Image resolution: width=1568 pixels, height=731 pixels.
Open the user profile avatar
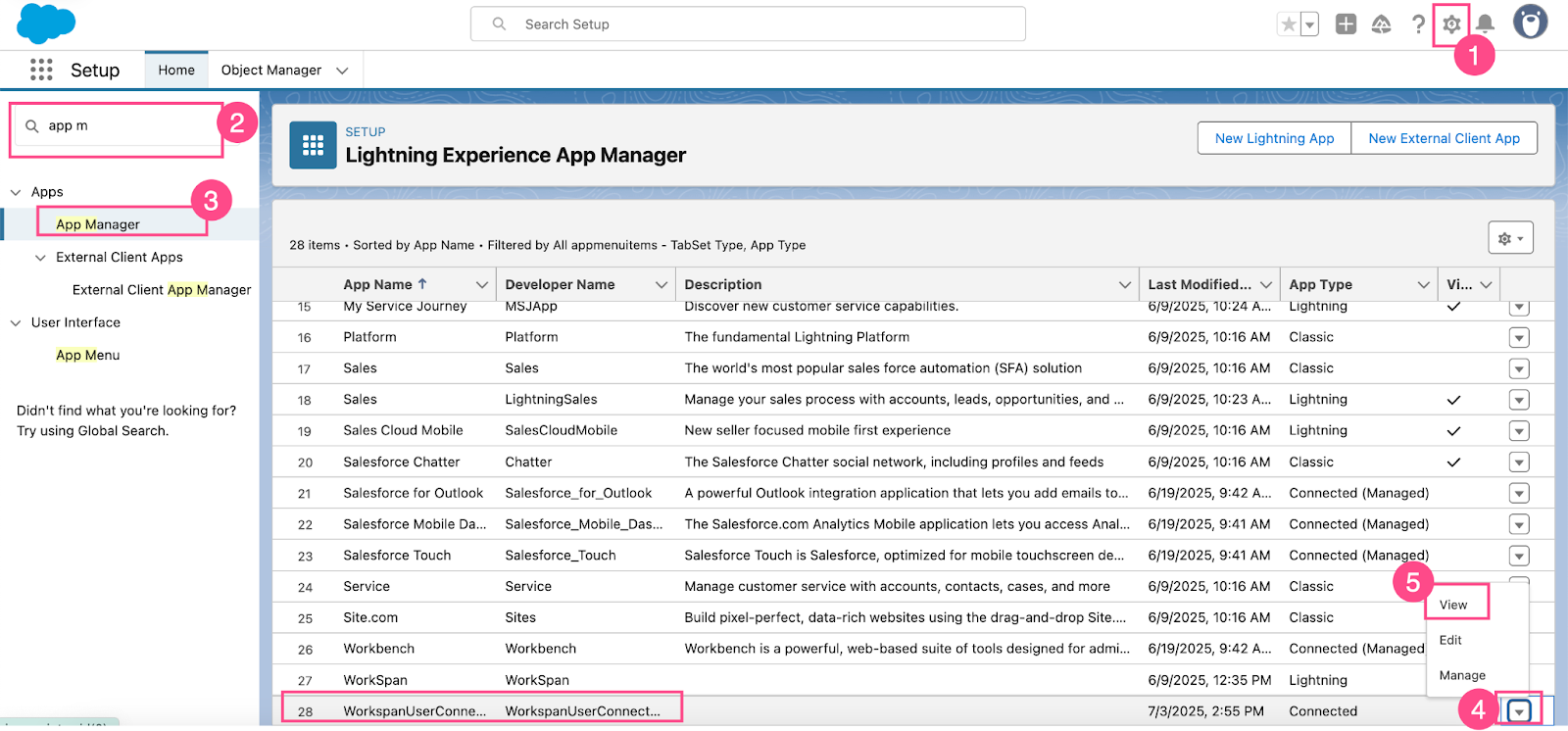(1530, 22)
